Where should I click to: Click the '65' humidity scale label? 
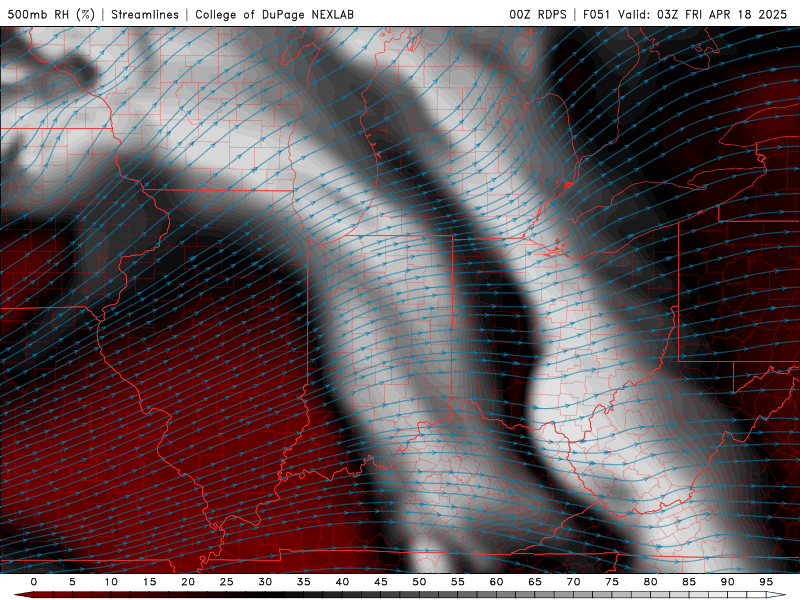(535, 582)
